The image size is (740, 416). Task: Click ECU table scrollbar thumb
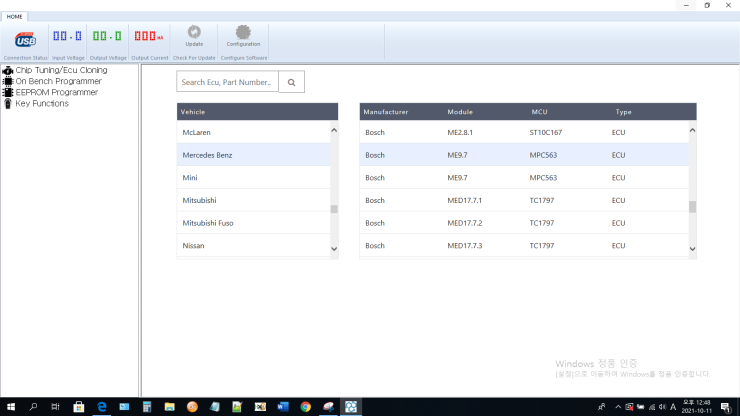click(692, 207)
